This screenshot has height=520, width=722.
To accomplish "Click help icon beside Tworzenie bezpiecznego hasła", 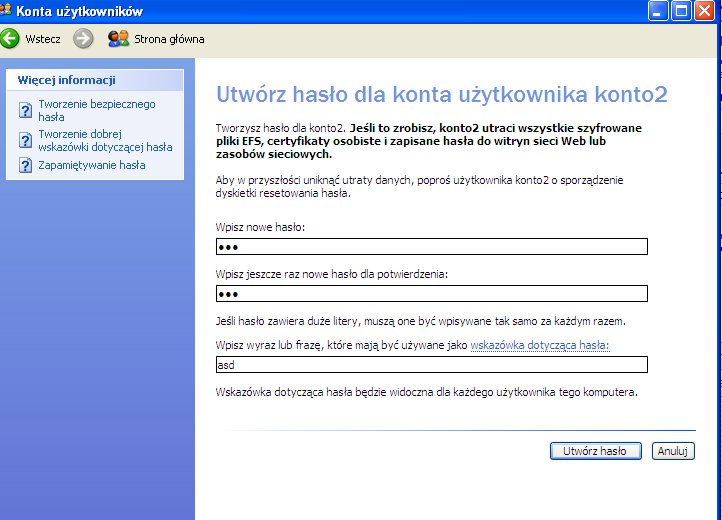I will pyautogui.click(x=26, y=110).
